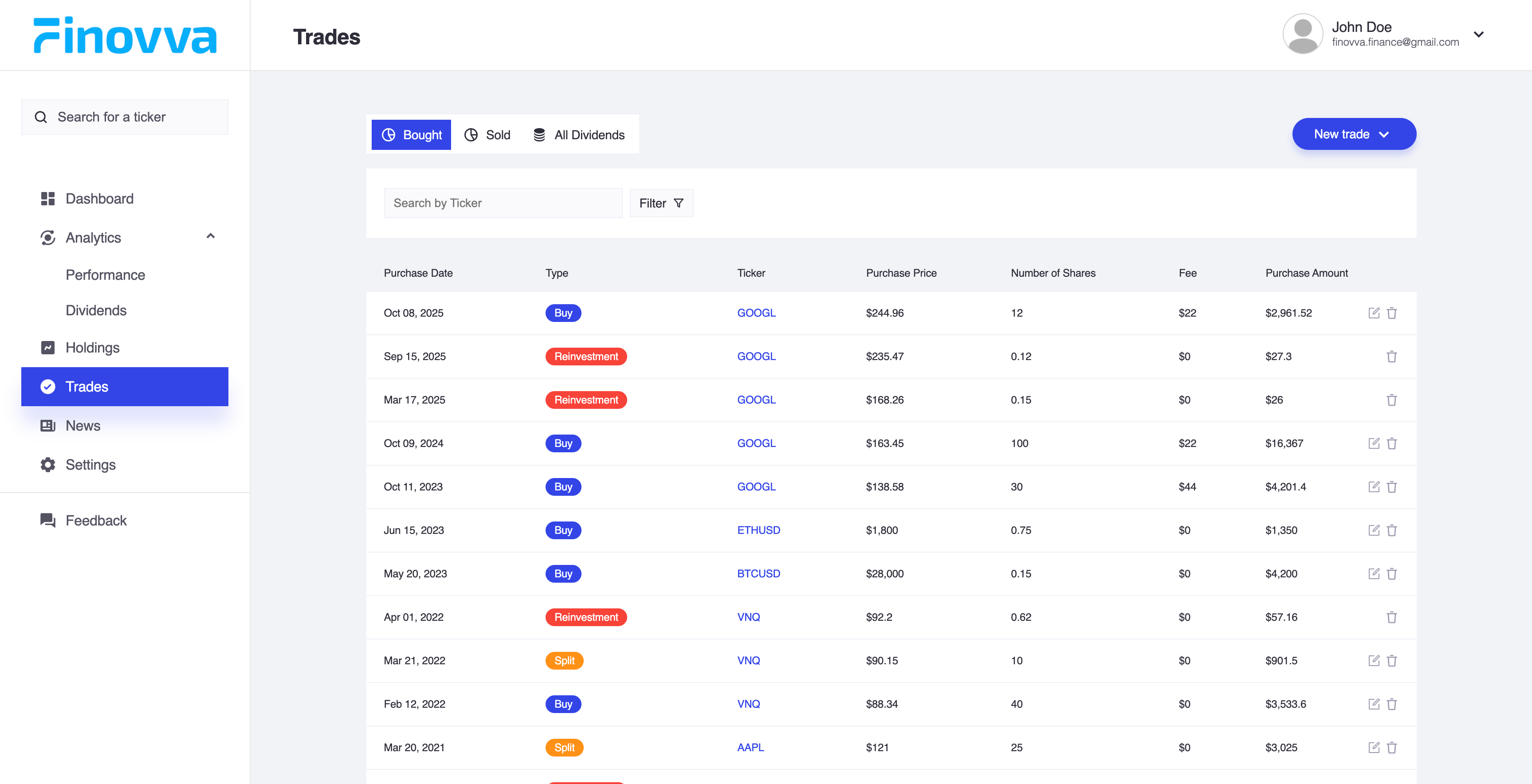This screenshot has height=784, width=1532.
Task: Open the New trade dropdown
Action: (1354, 134)
